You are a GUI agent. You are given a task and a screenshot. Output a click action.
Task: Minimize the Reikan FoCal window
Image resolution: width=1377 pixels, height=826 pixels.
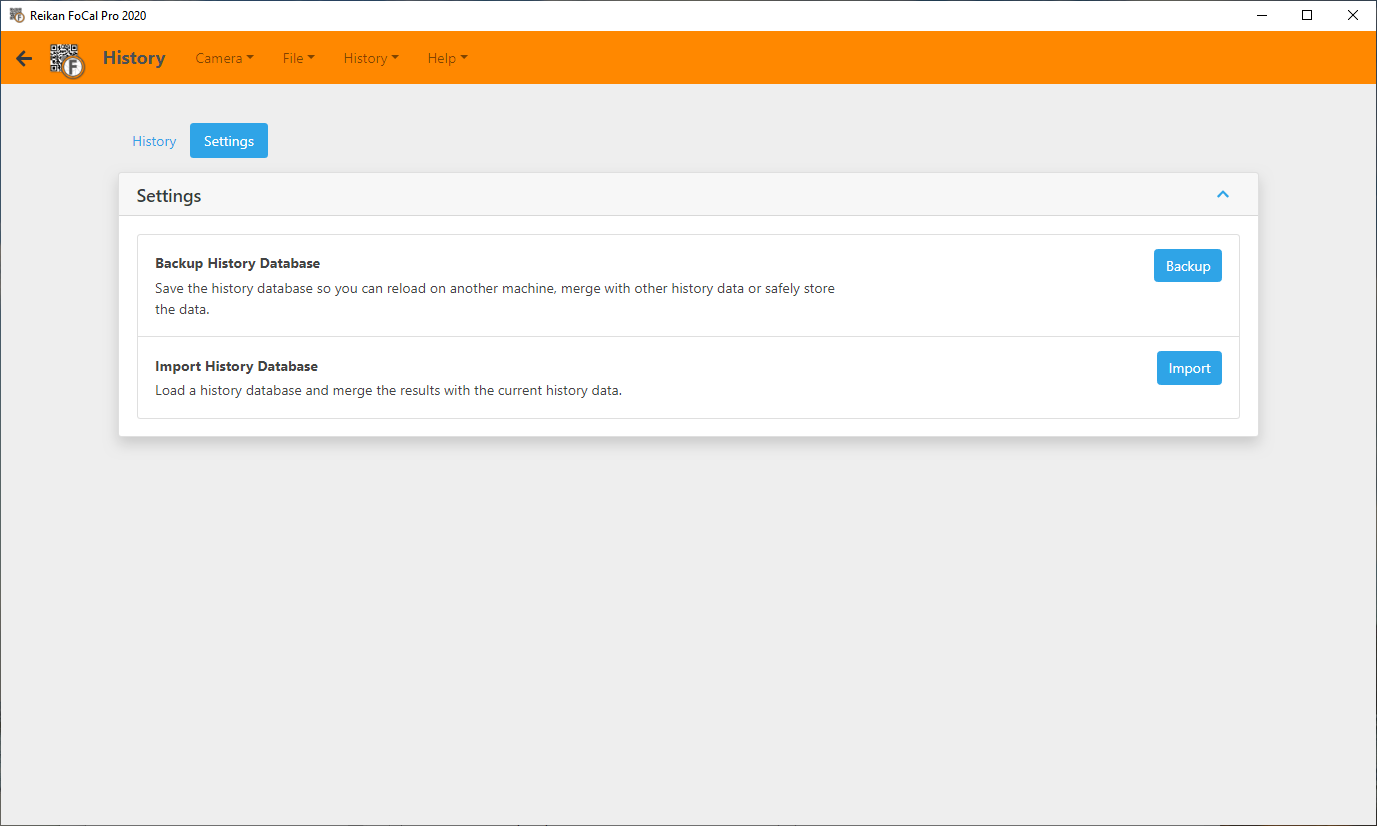click(1261, 15)
